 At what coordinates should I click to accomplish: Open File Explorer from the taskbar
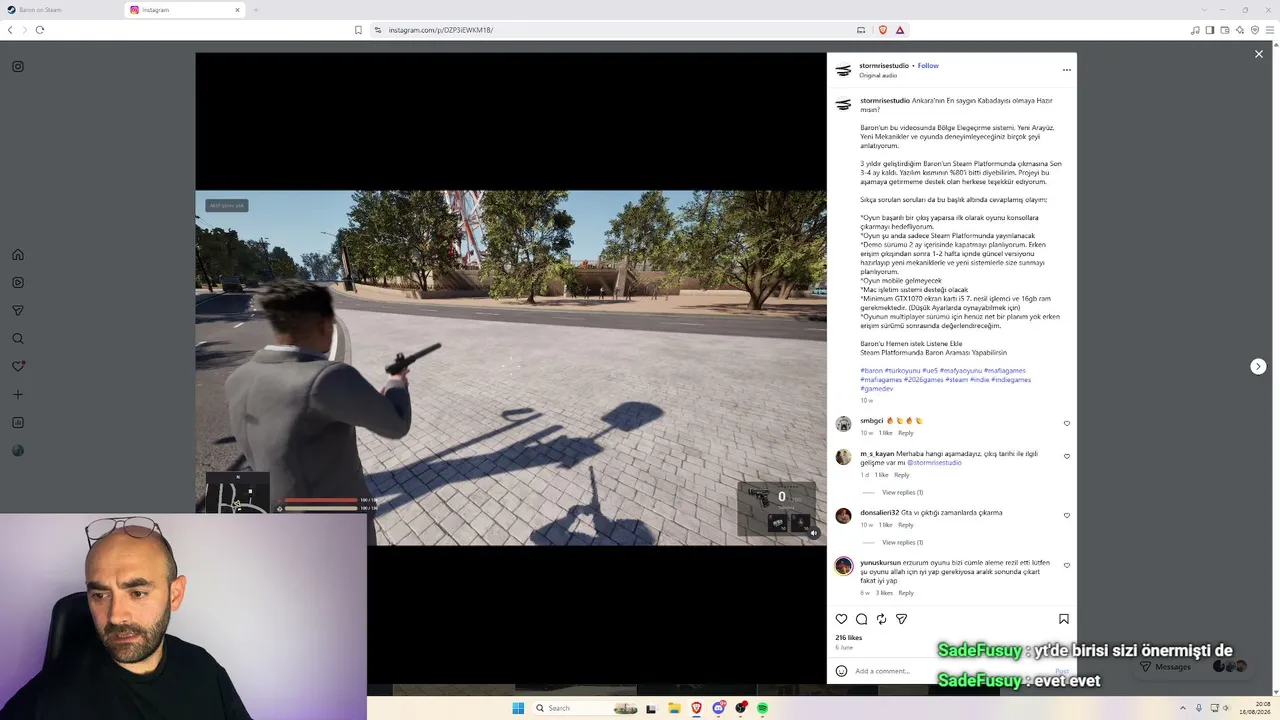click(x=674, y=708)
